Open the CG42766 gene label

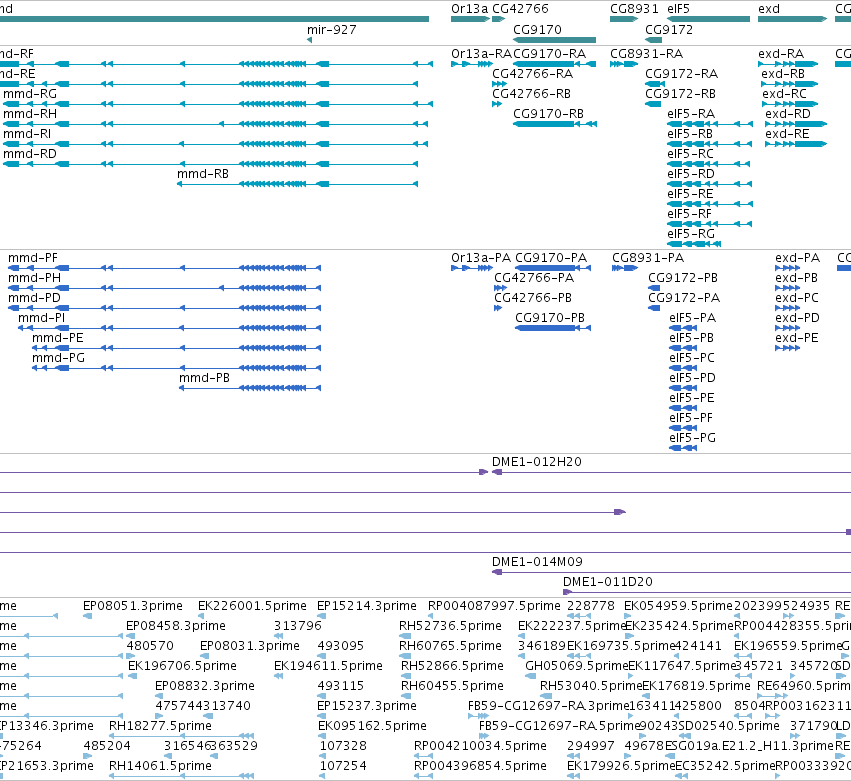click(520, 9)
